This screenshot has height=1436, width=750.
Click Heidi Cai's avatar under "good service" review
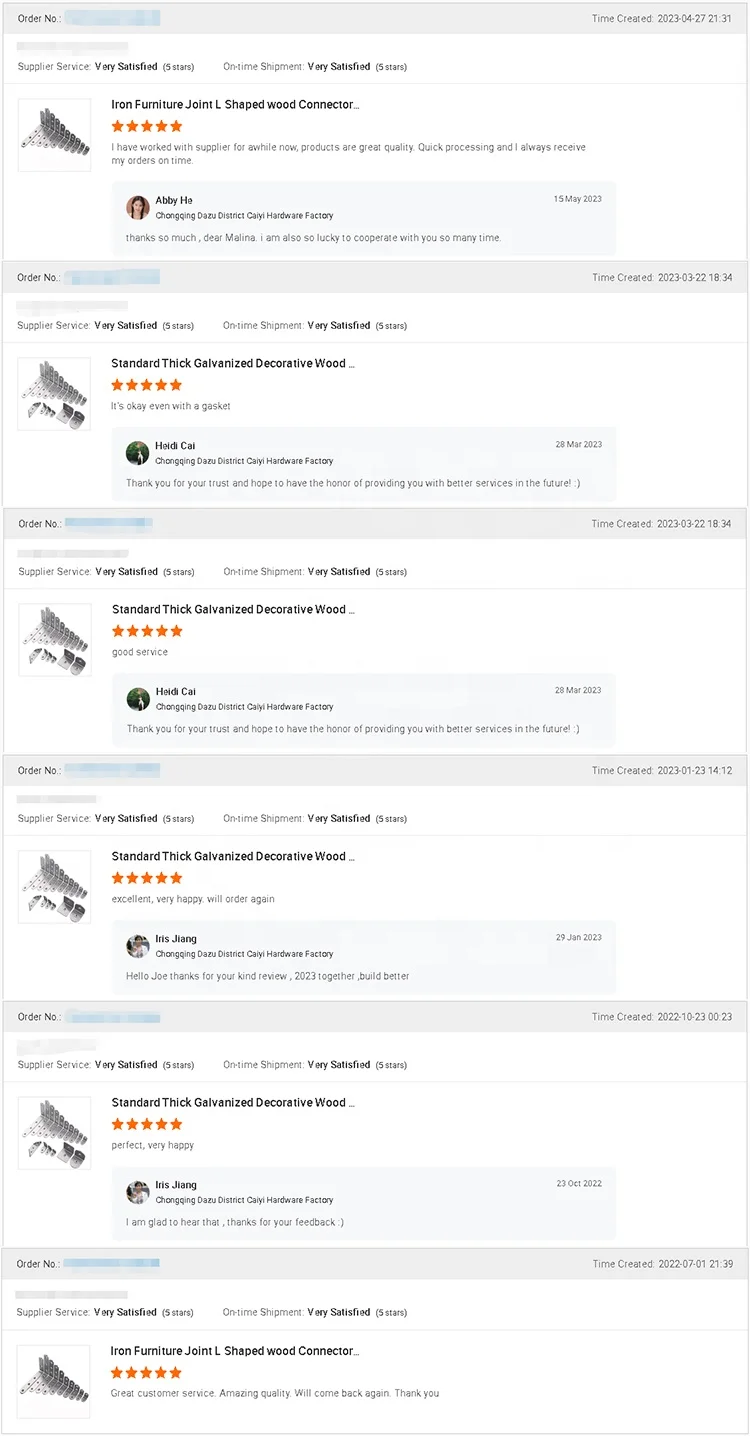pos(138,699)
